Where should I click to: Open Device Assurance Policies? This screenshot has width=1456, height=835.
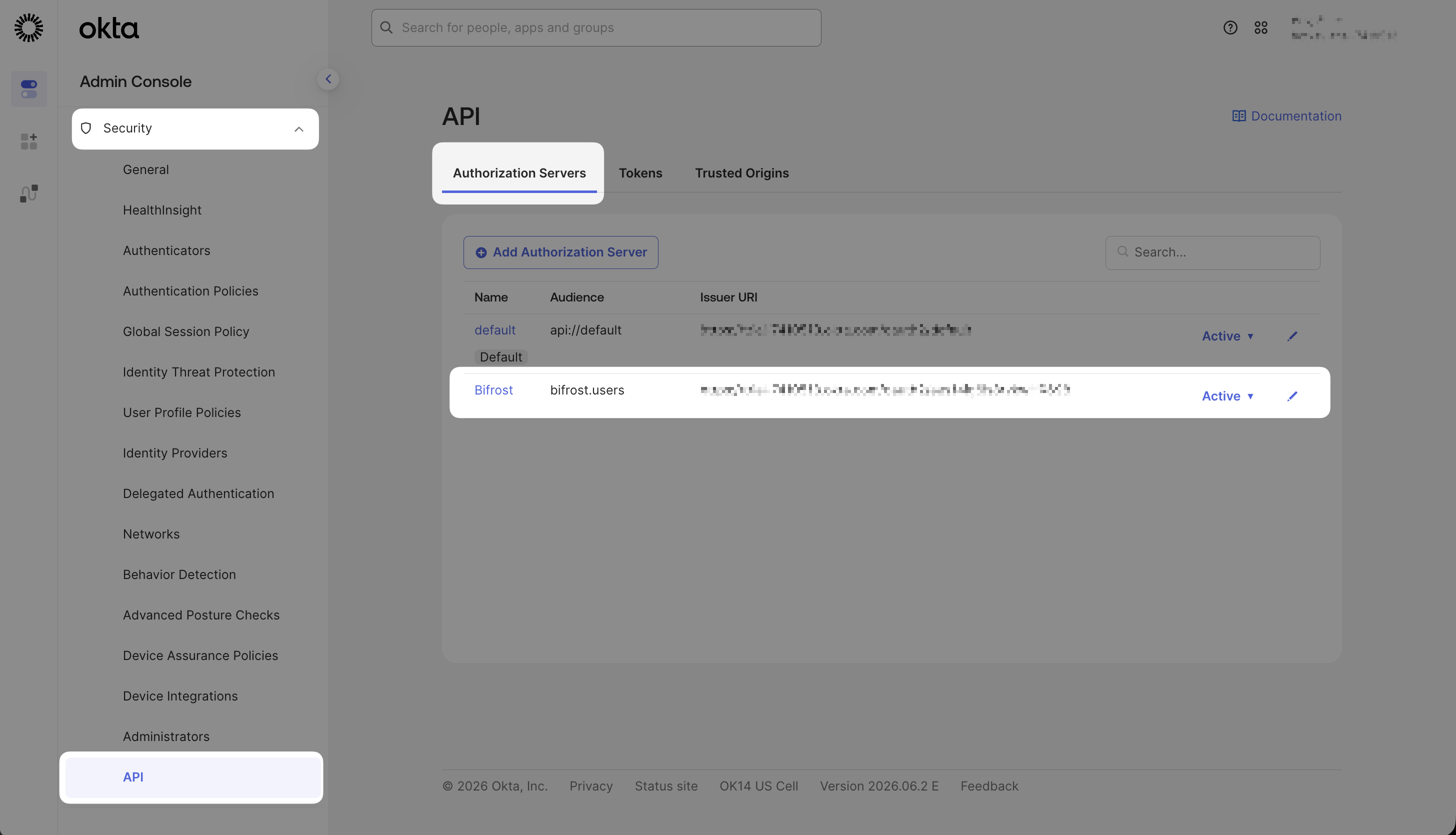coord(200,655)
